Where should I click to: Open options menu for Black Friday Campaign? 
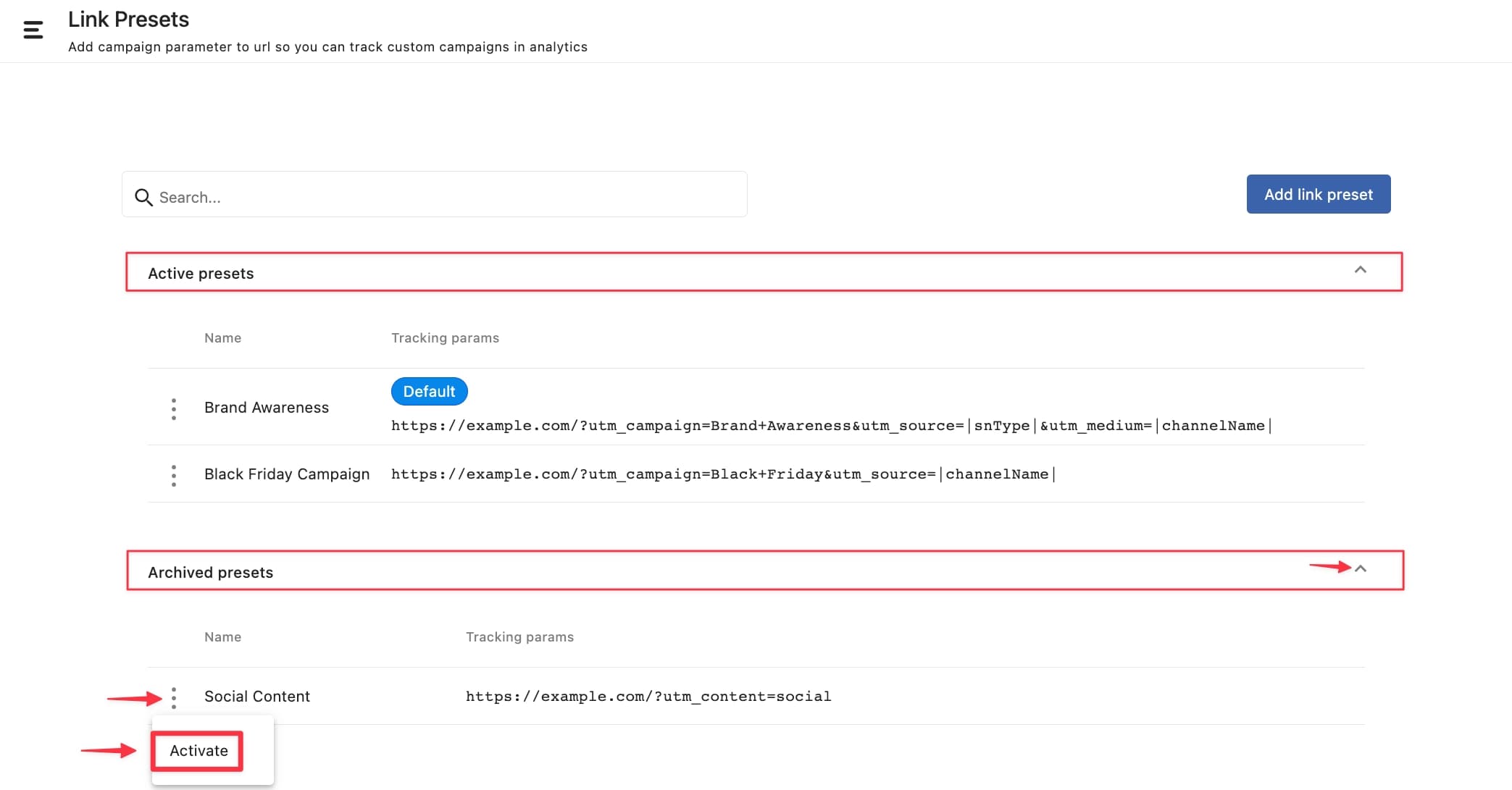coord(174,476)
